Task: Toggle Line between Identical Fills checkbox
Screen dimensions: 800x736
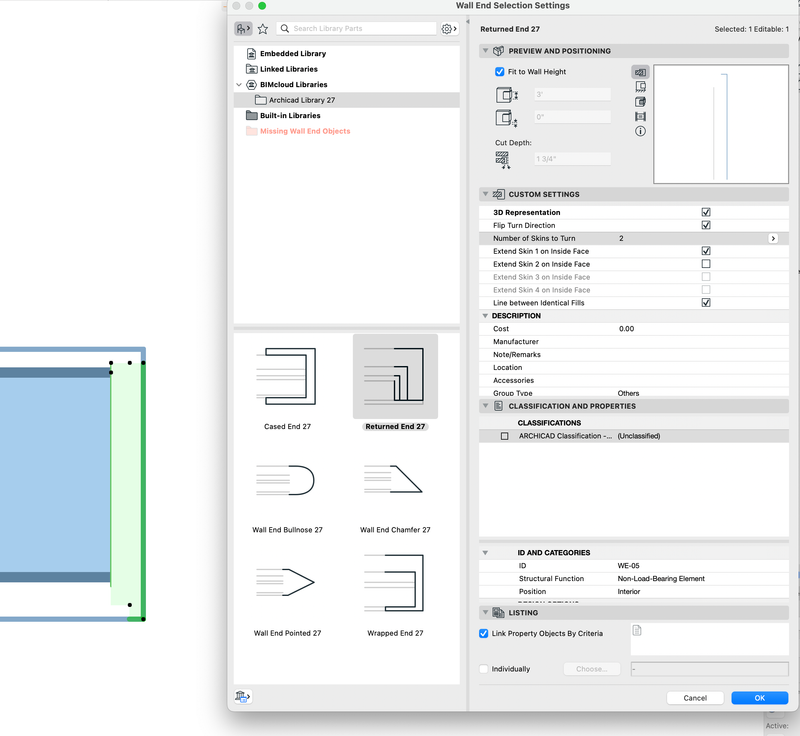Action: coord(706,302)
